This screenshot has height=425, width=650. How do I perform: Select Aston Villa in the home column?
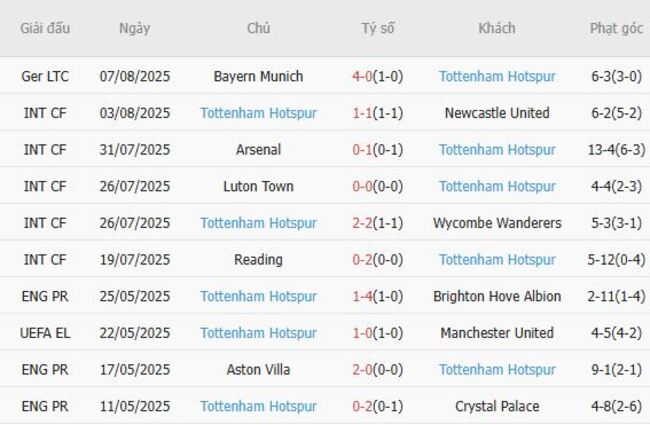pos(258,369)
